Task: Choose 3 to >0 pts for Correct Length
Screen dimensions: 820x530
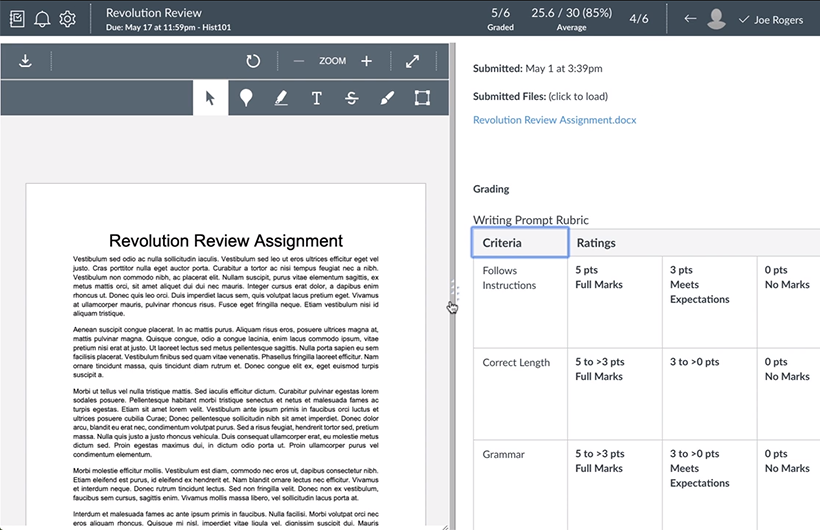Action: click(709, 394)
